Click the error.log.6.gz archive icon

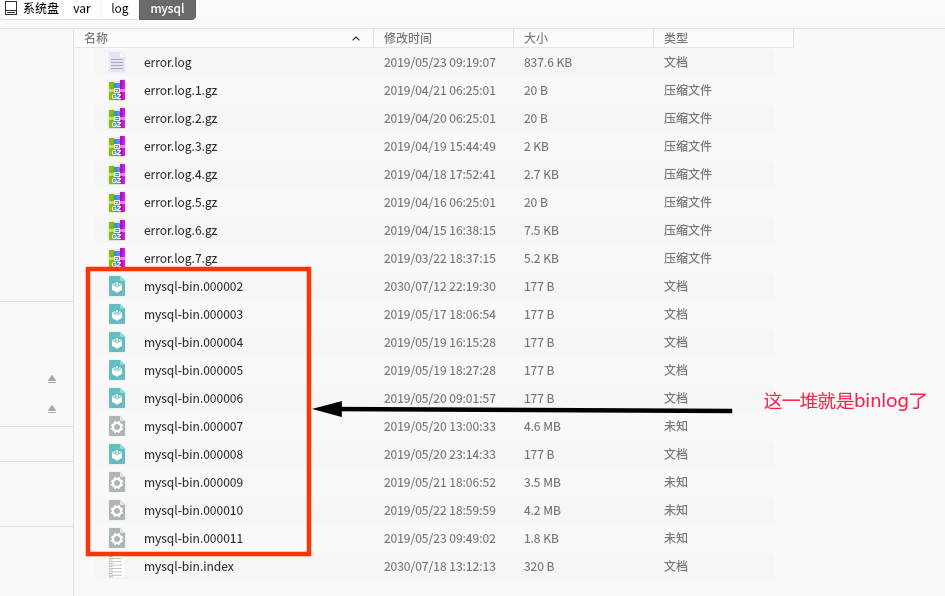(x=117, y=230)
